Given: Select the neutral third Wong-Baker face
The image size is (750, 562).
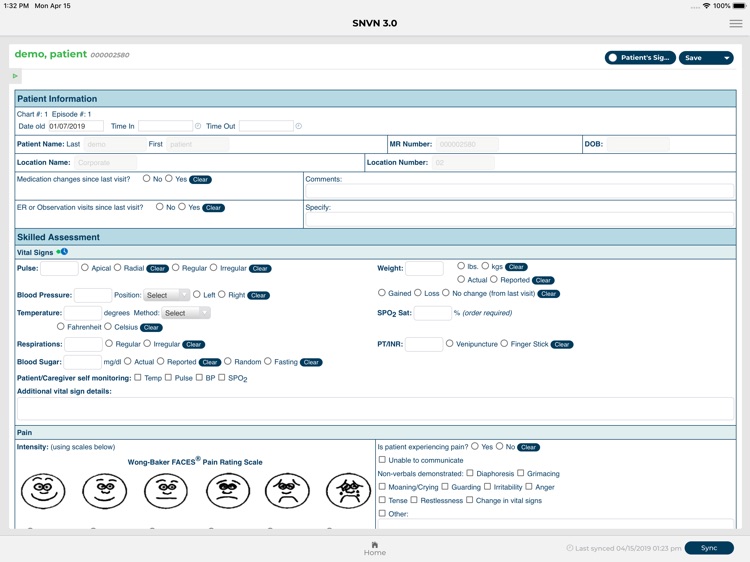Looking at the screenshot, I should coord(166,491).
